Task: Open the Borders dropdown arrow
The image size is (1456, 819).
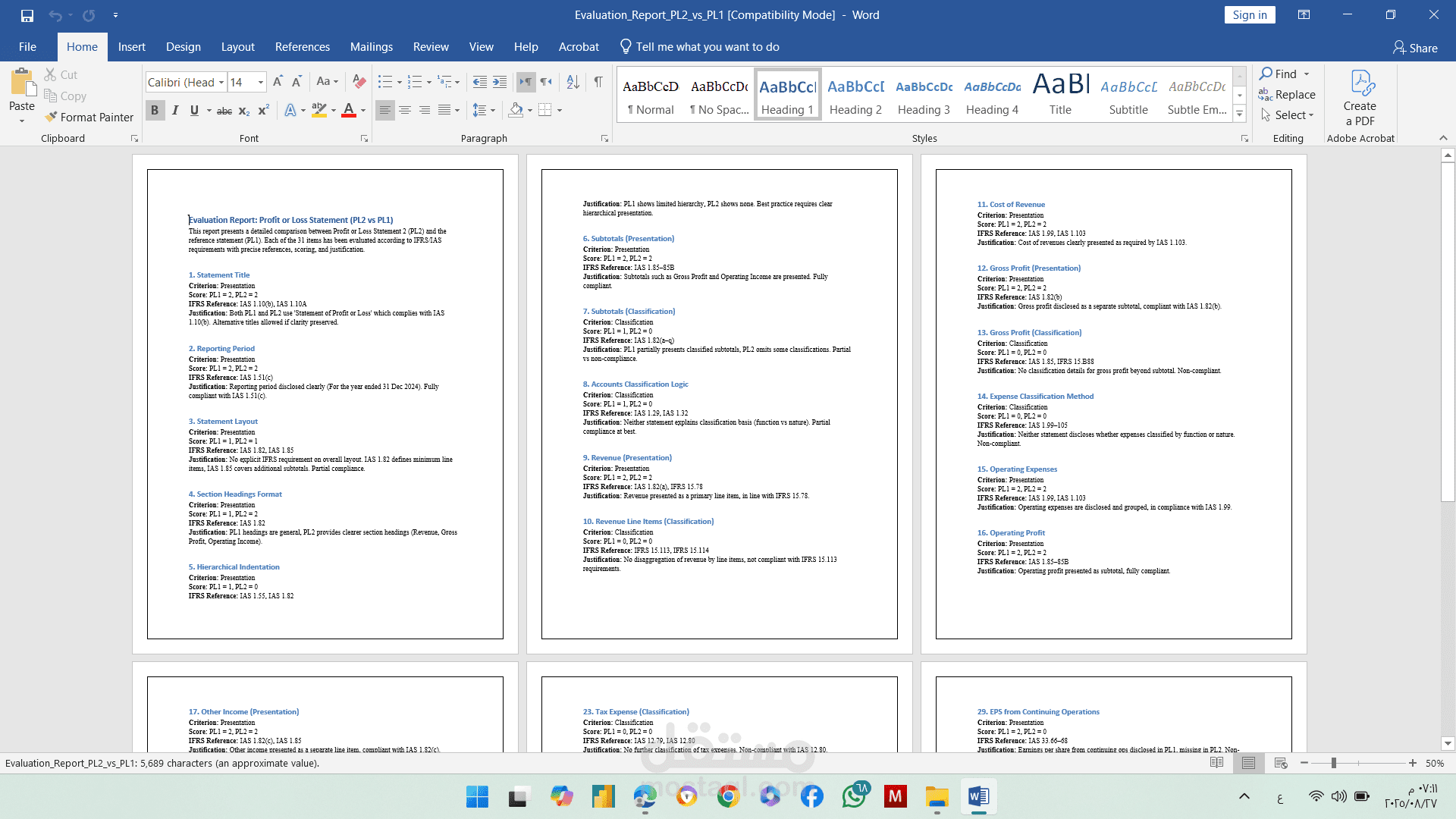Action: tap(560, 111)
